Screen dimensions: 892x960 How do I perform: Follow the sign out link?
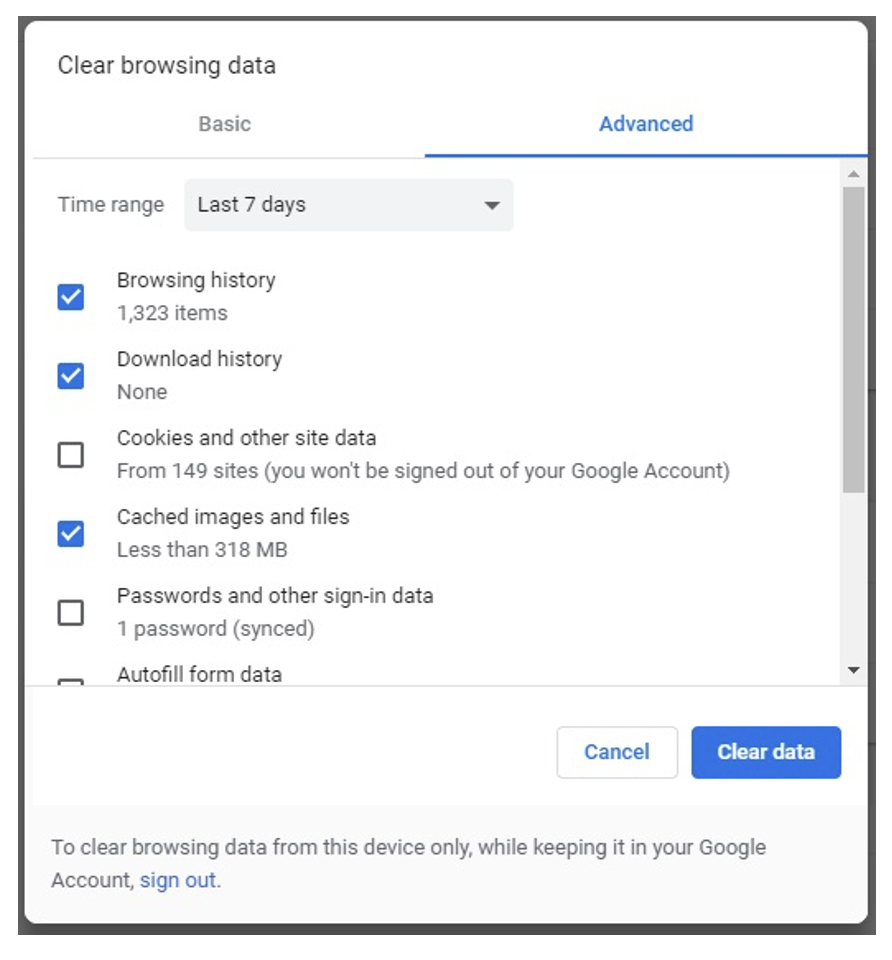(177, 881)
